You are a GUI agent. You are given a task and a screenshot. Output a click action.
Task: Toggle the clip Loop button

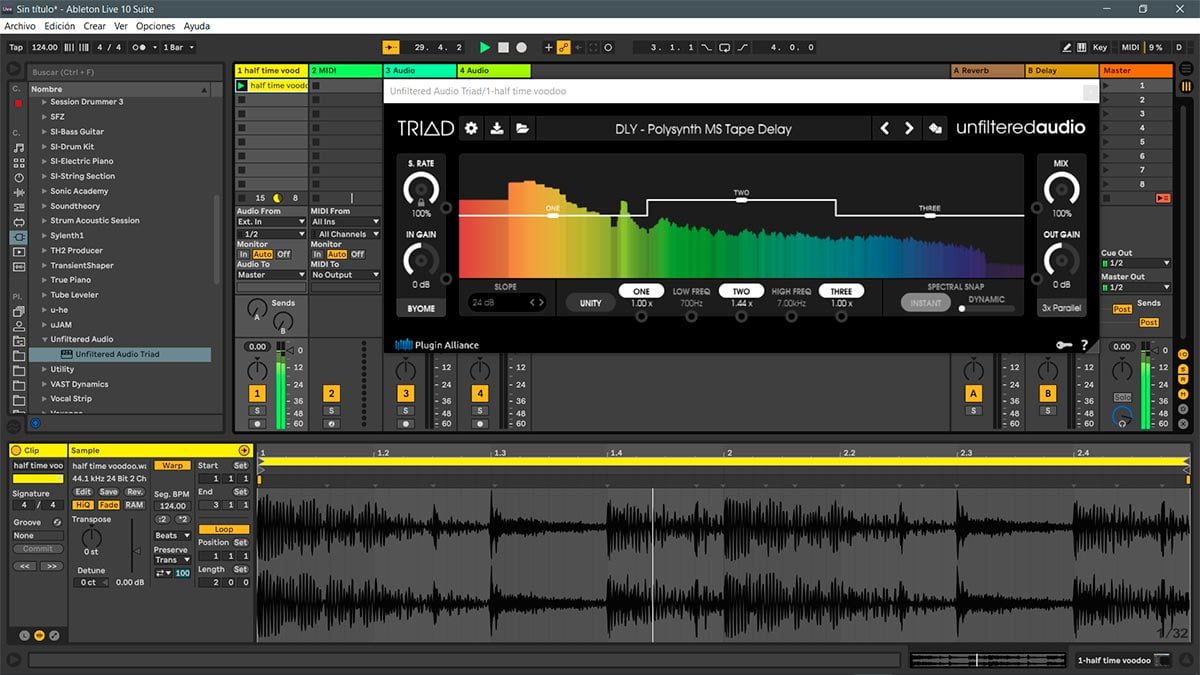pyautogui.click(x=224, y=529)
